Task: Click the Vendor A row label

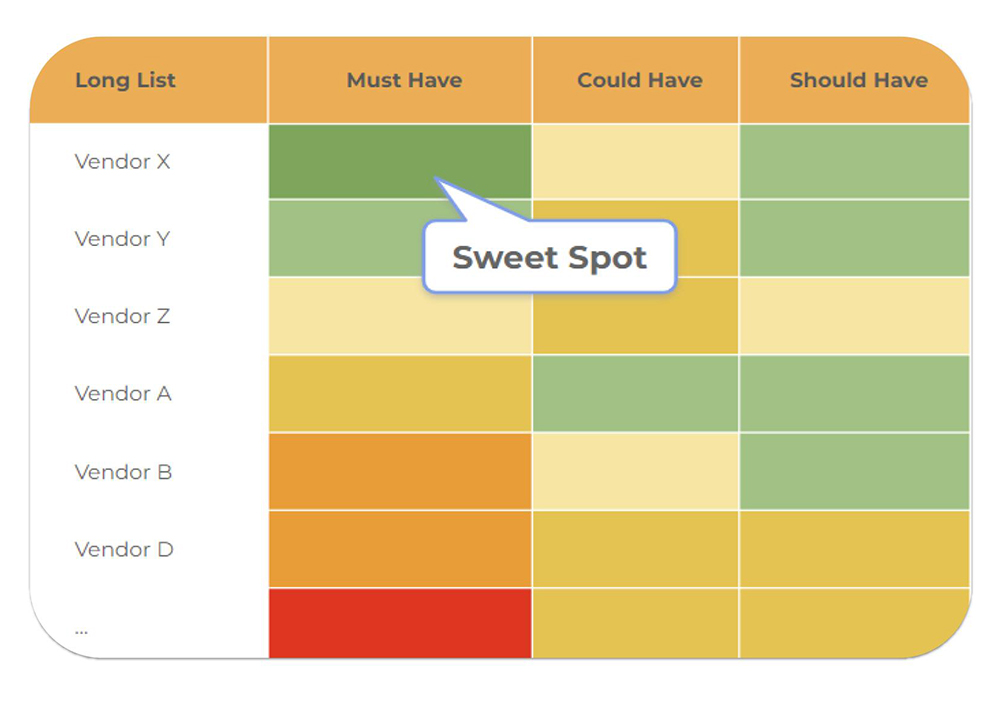Action: (123, 394)
